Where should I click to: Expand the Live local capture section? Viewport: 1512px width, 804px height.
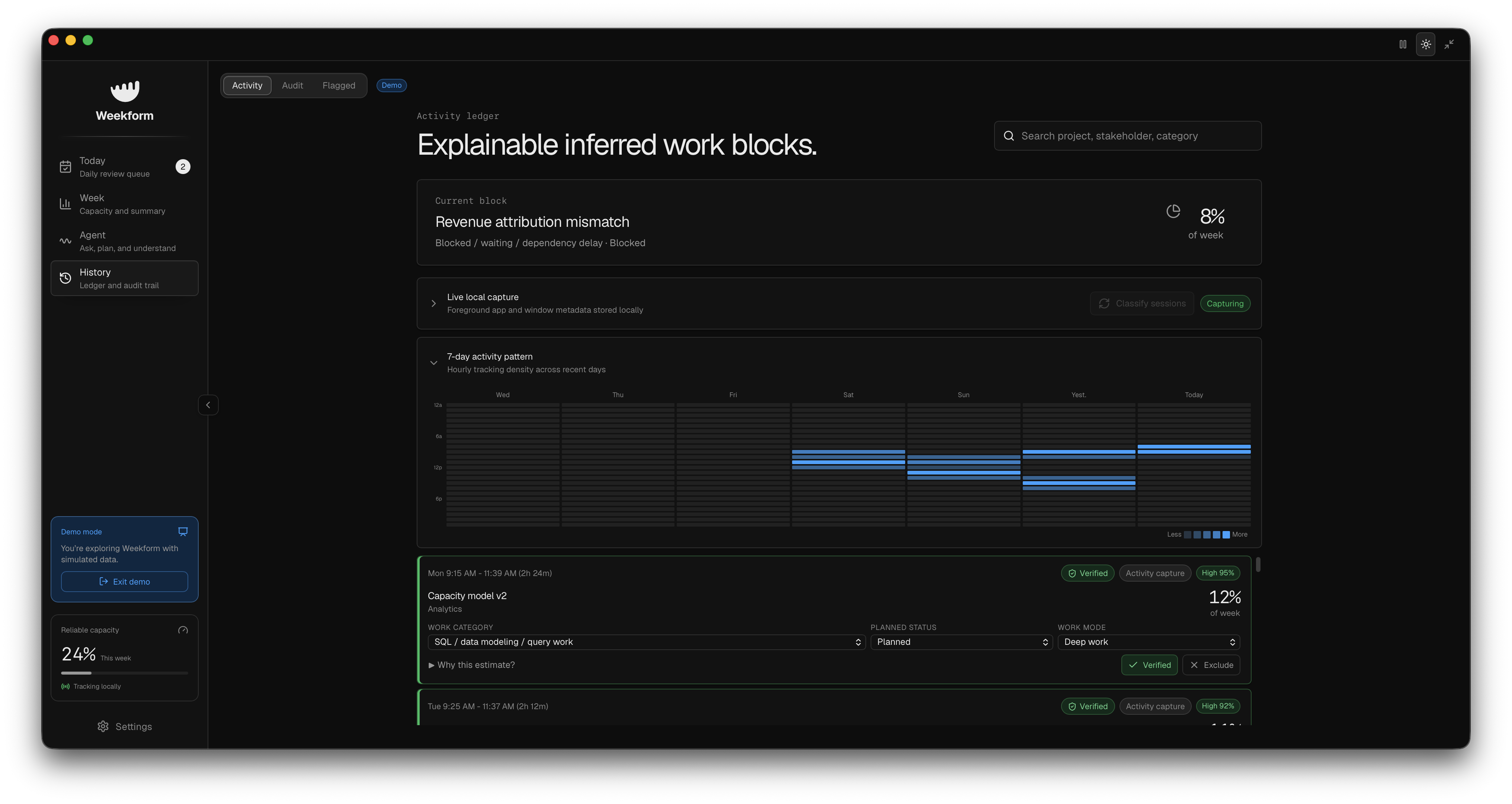(x=434, y=303)
